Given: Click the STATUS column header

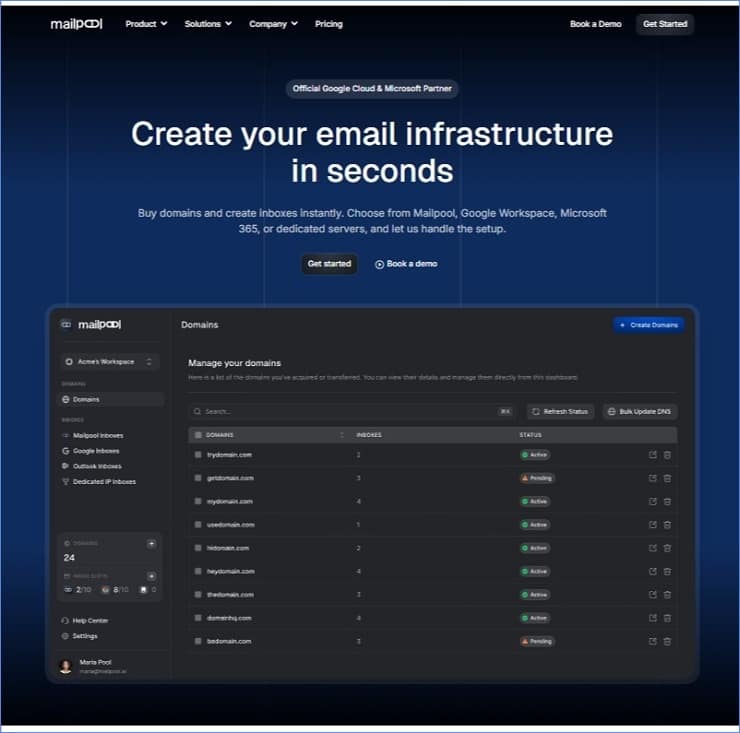Looking at the screenshot, I should [530, 435].
